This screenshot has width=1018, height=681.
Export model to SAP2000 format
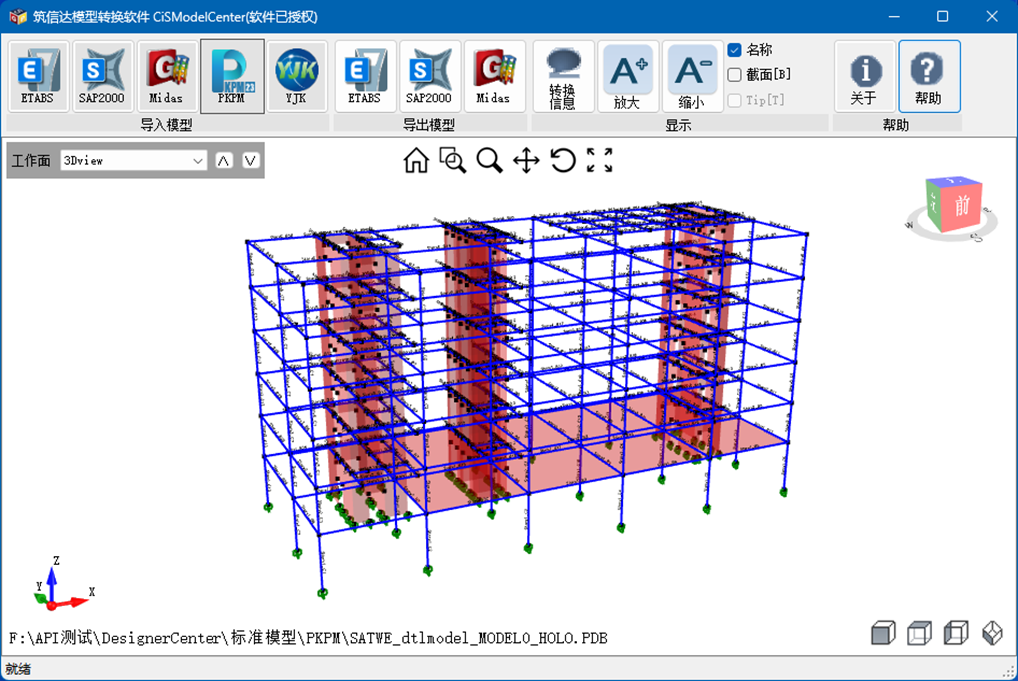[x=429, y=76]
